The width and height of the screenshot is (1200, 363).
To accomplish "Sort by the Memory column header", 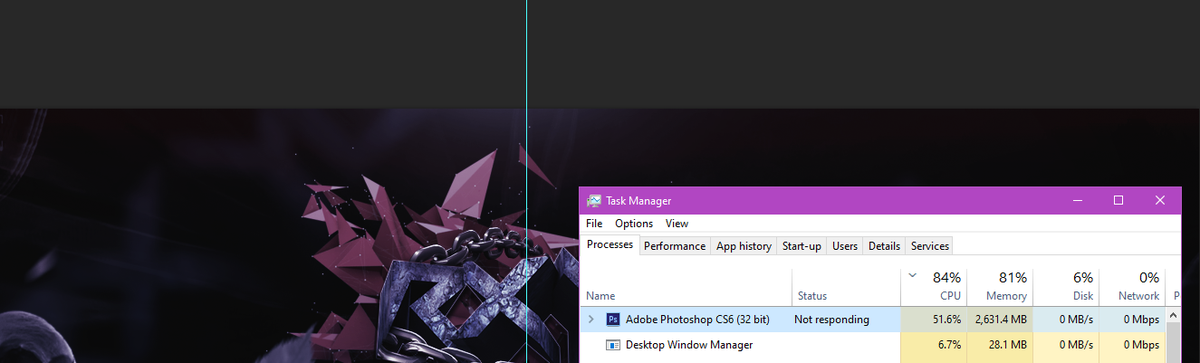I will [x=1000, y=286].
